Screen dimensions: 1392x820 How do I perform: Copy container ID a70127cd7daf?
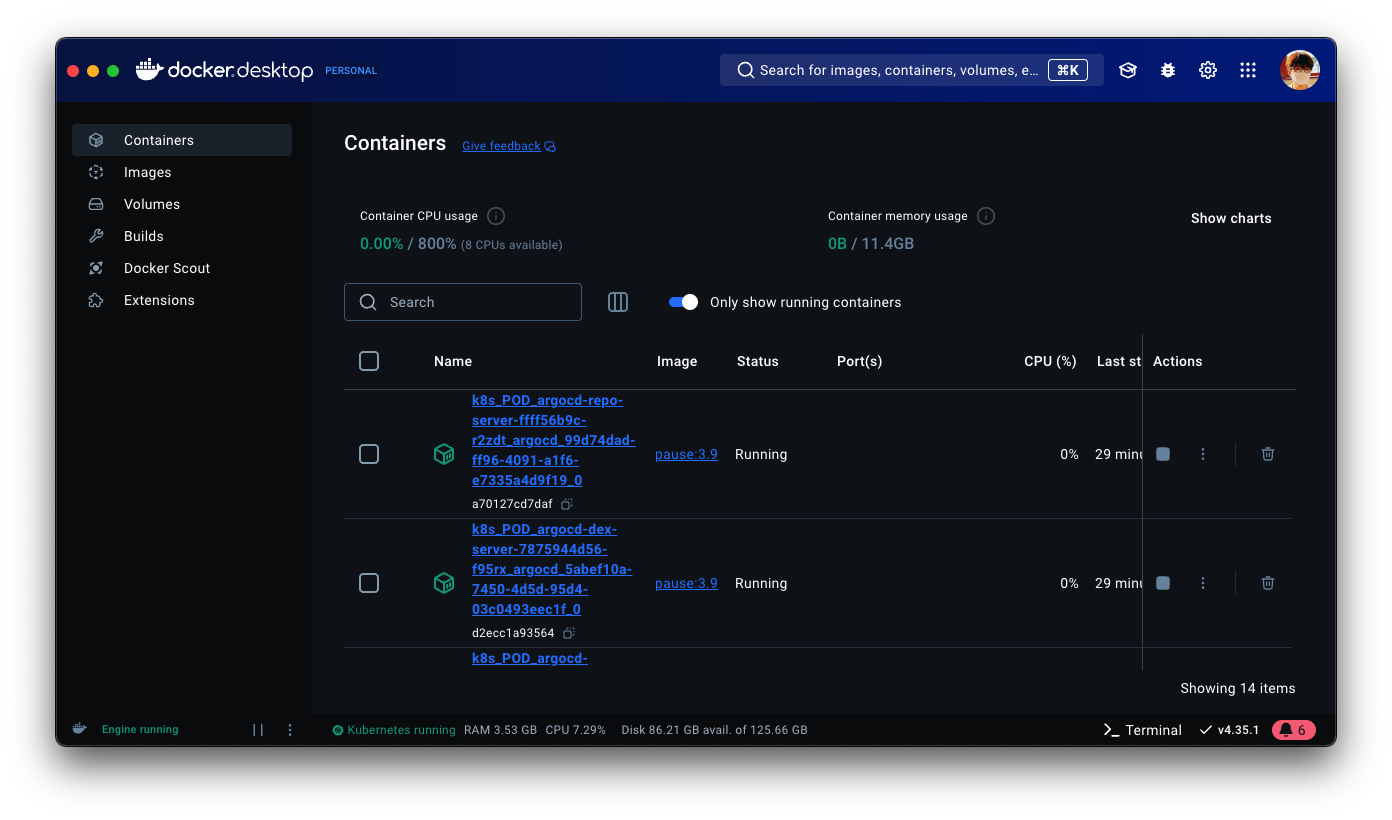[x=567, y=504]
